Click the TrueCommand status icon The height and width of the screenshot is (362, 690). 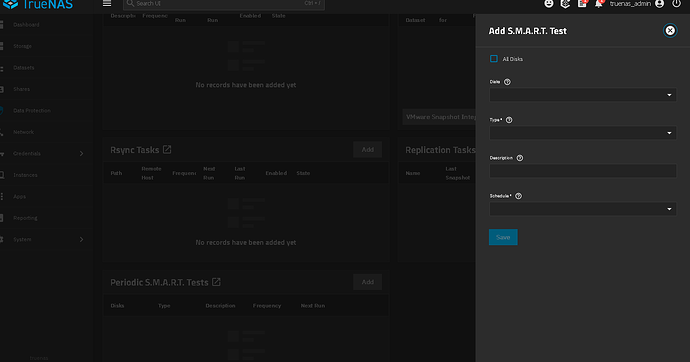(x=565, y=4)
